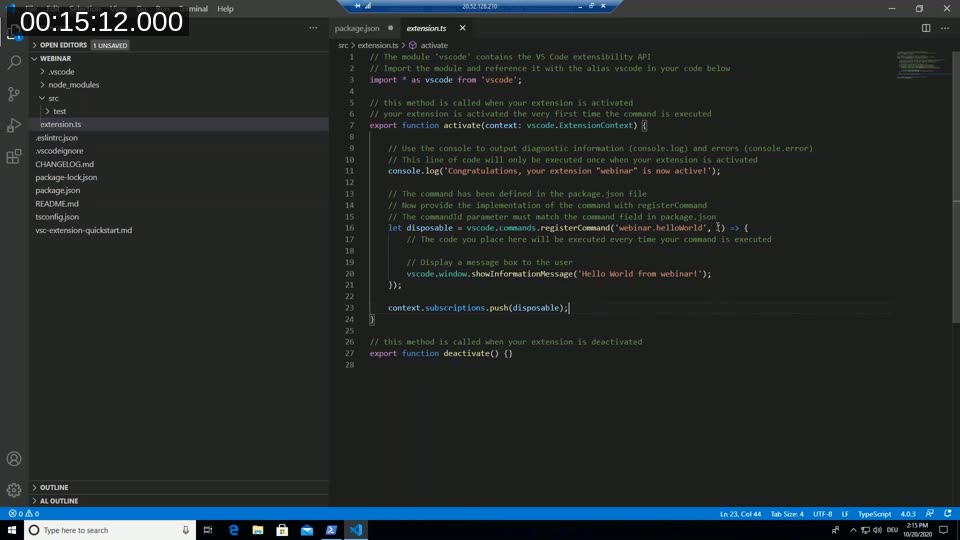Image resolution: width=960 pixels, height=540 pixels.
Task: Expand the .vscode folder
Action: coord(61,72)
